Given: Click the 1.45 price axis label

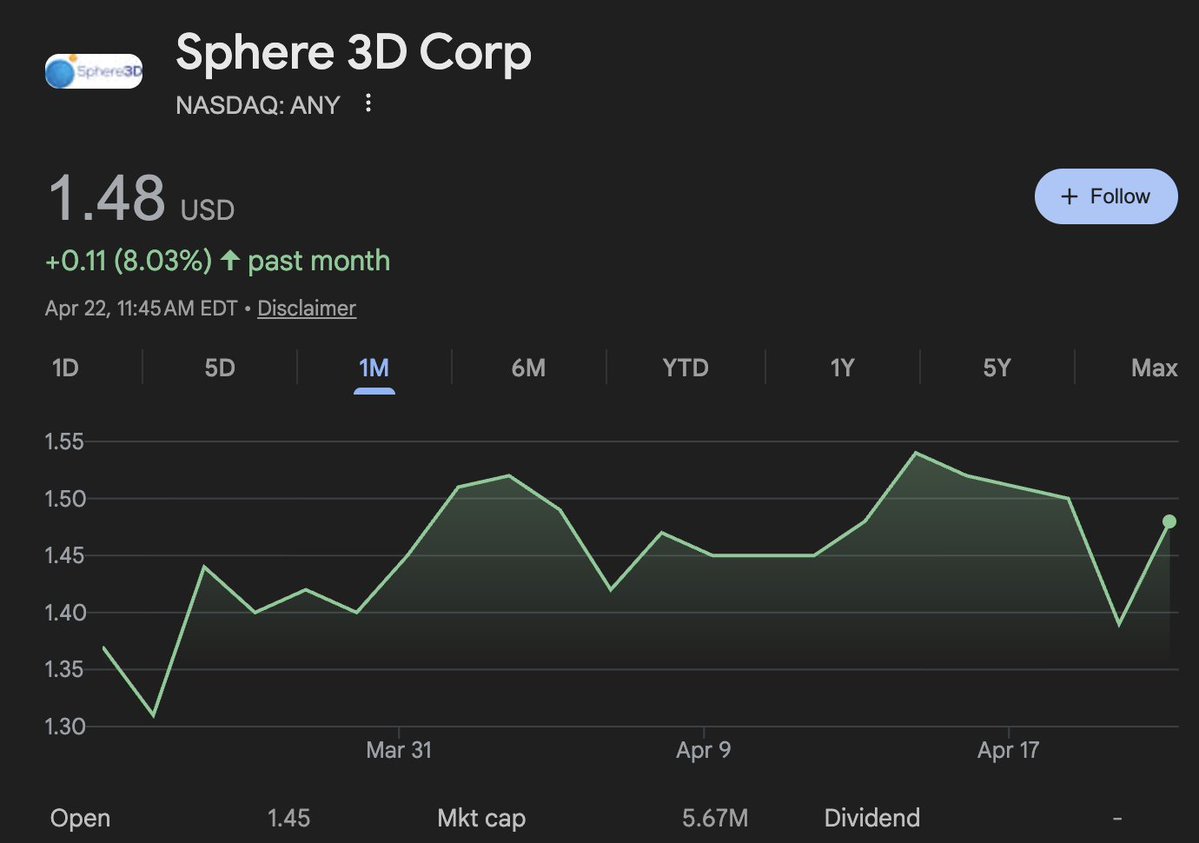Looking at the screenshot, I should tap(64, 555).
